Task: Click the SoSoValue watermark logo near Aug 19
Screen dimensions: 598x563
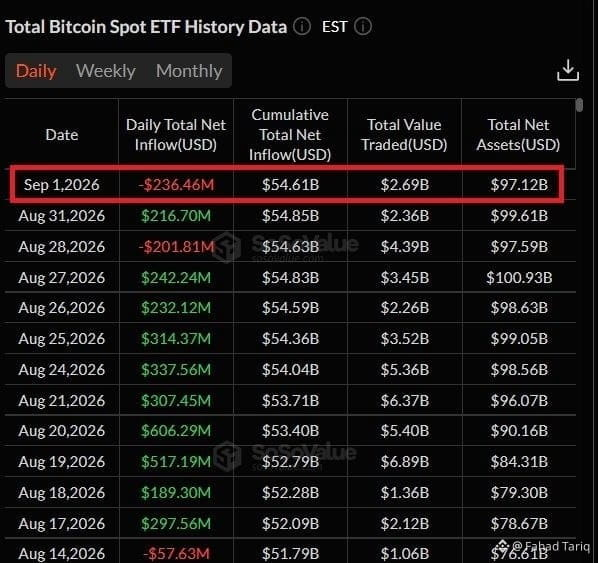Action: tap(227, 455)
